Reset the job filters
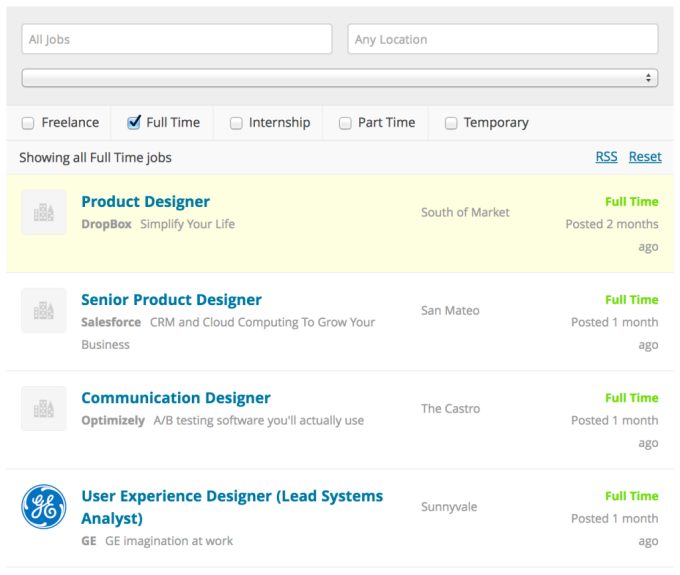 click(x=645, y=157)
